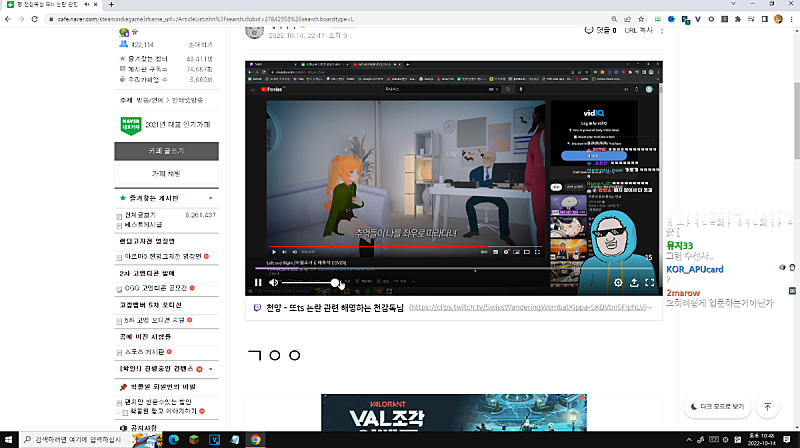Mute the clip volume speaker icon
Image resolution: width=800 pixels, height=448 pixels.
[274, 282]
